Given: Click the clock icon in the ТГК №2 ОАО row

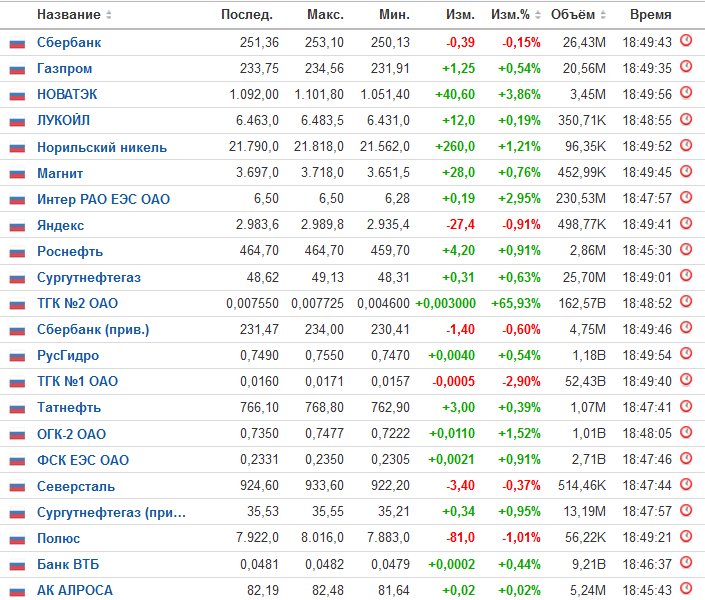Looking at the screenshot, I should [x=686, y=301].
